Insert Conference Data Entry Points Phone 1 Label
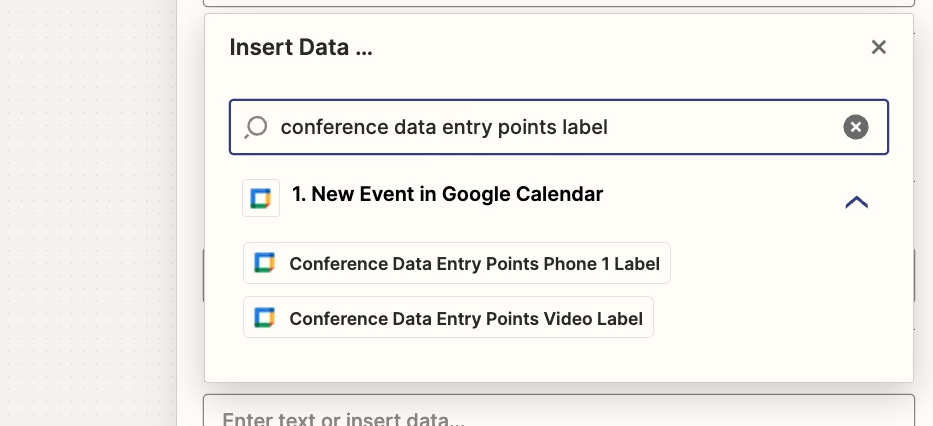Screen dimensions: 933x426 click(x=456, y=263)
